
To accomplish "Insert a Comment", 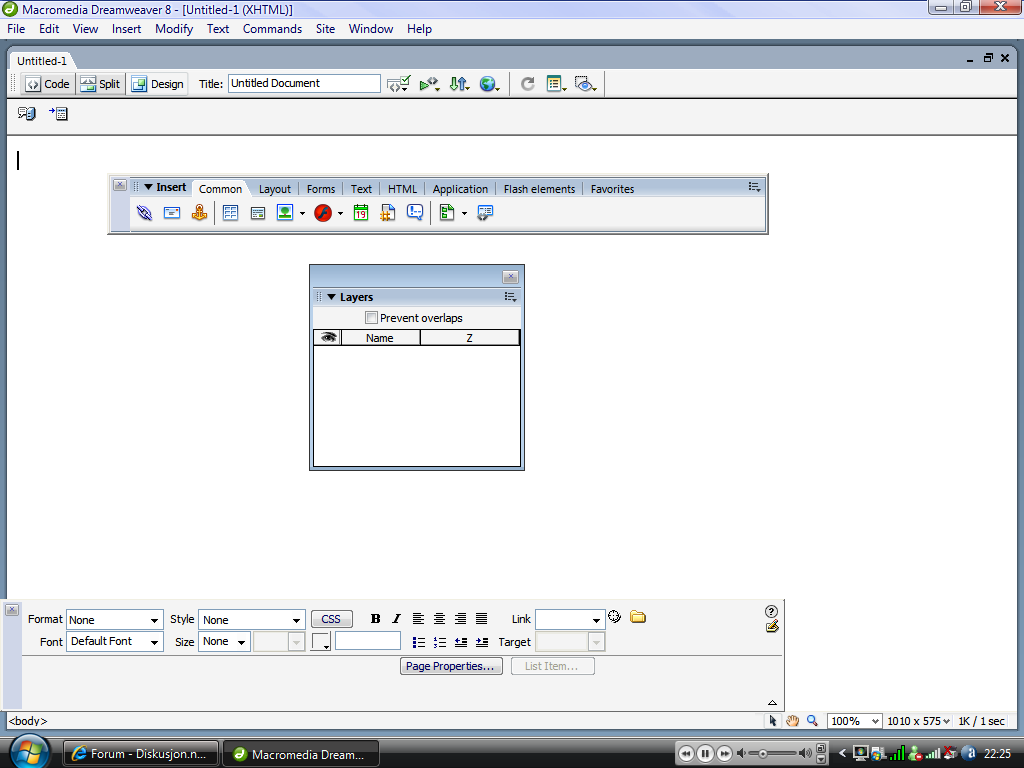I will pos(415,213).
